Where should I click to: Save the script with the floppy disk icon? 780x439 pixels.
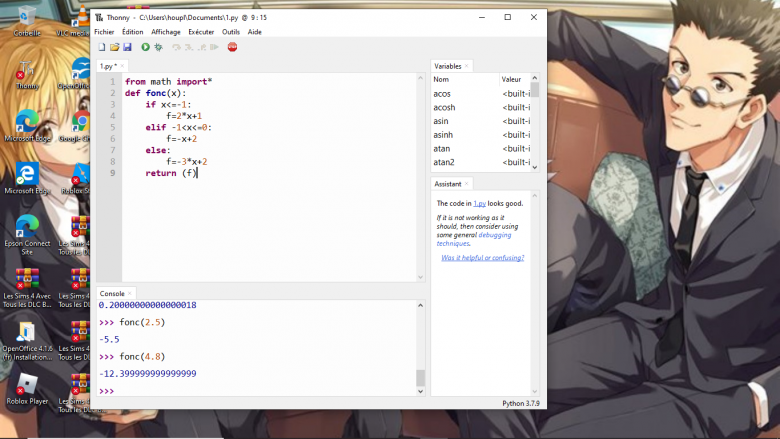tap(127, 47)
